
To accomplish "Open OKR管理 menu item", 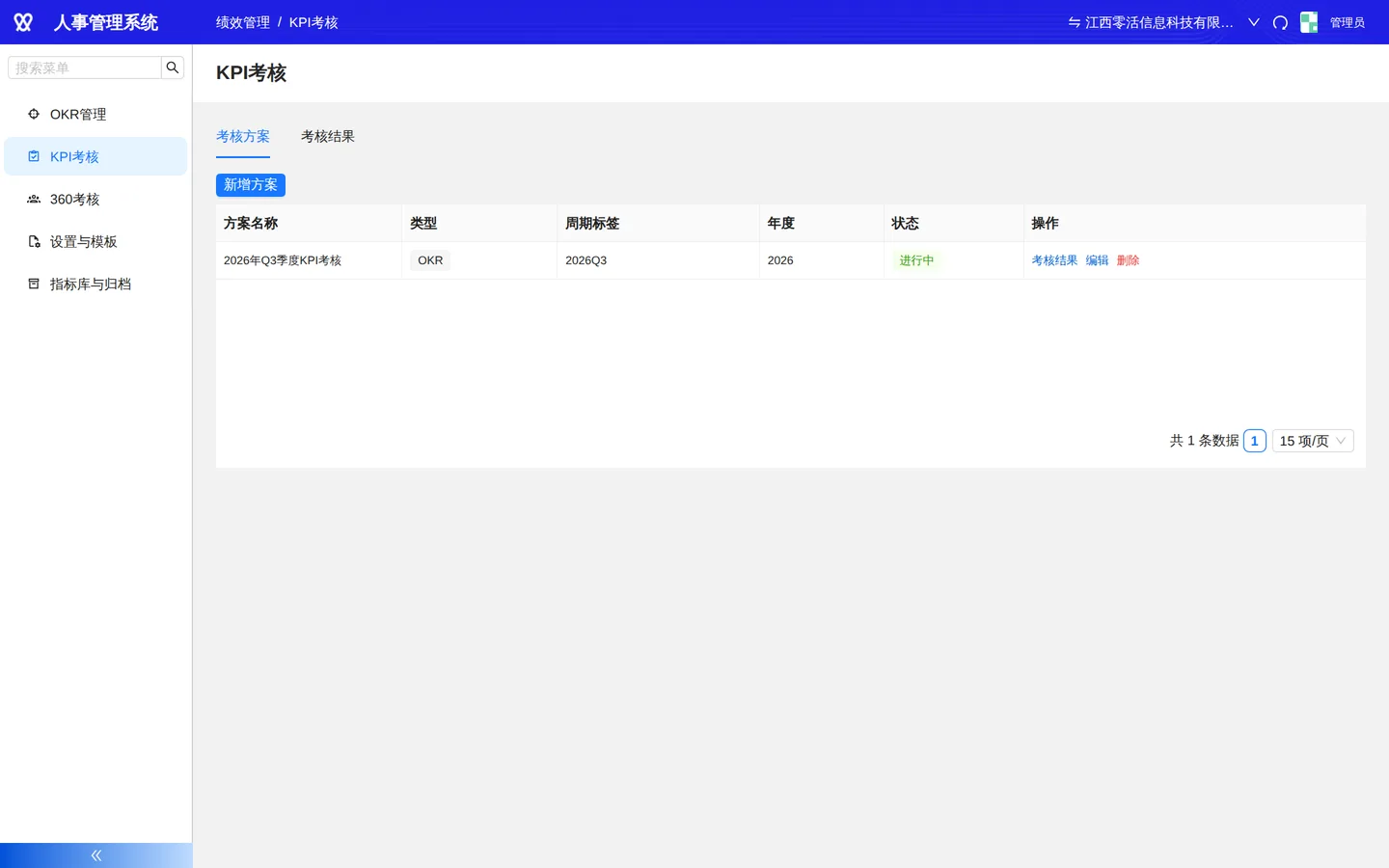I will point(95,114).
